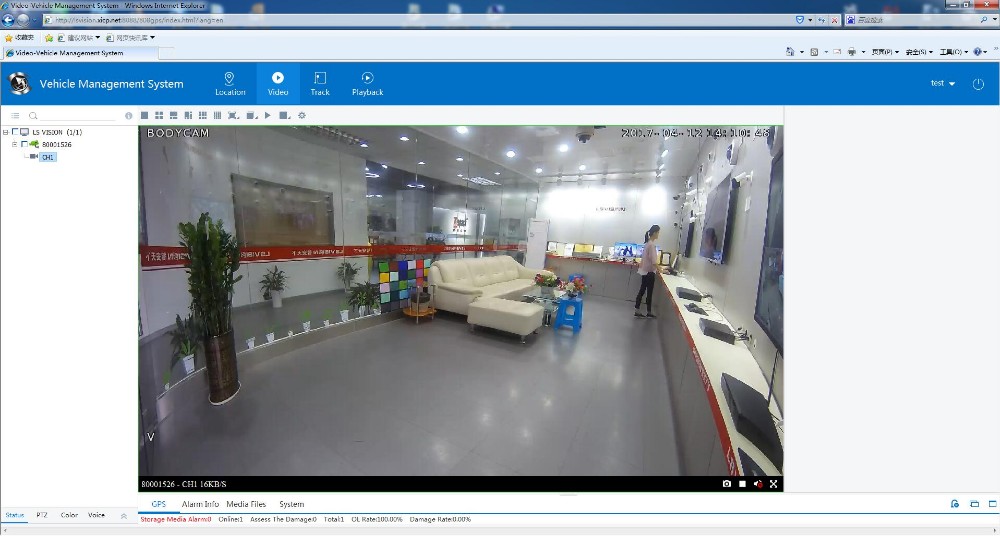Open the Location section
The height and width of the screenshot is (536, 1000).
click(x=230, y=84)
